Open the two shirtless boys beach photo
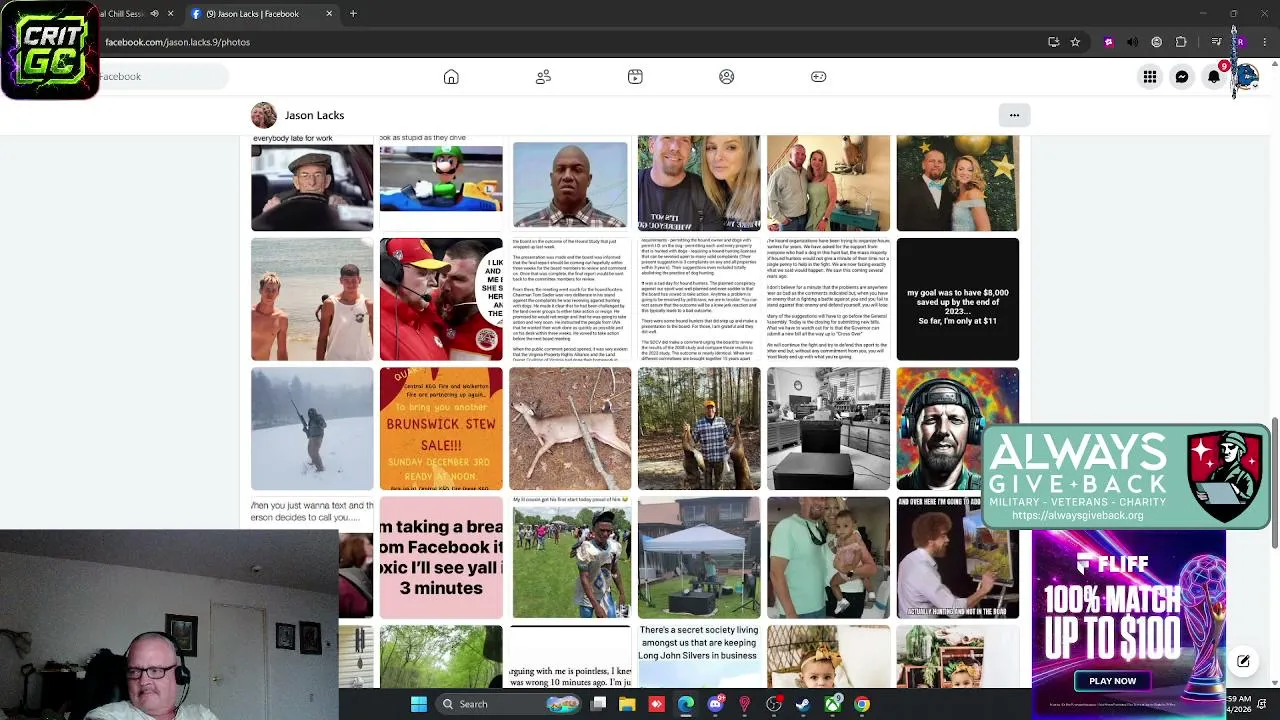 click(x=312, y=299)
